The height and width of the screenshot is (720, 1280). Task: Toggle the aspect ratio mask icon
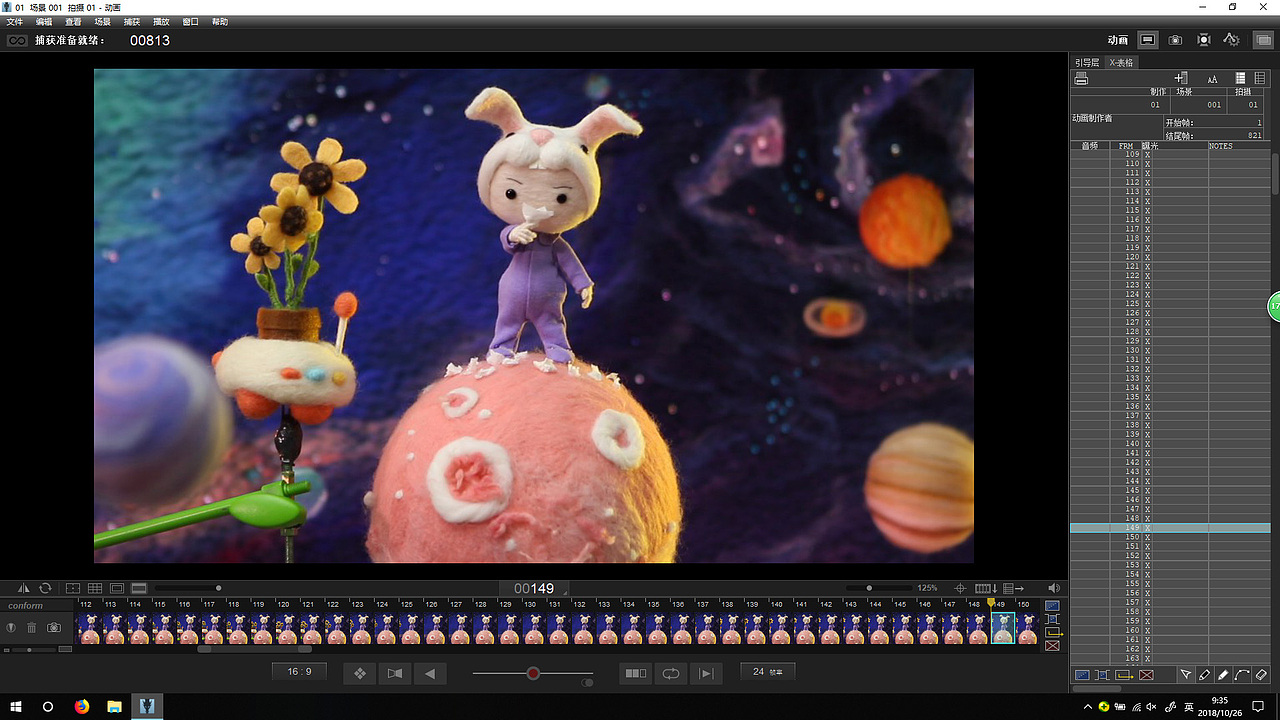point(117,588)
